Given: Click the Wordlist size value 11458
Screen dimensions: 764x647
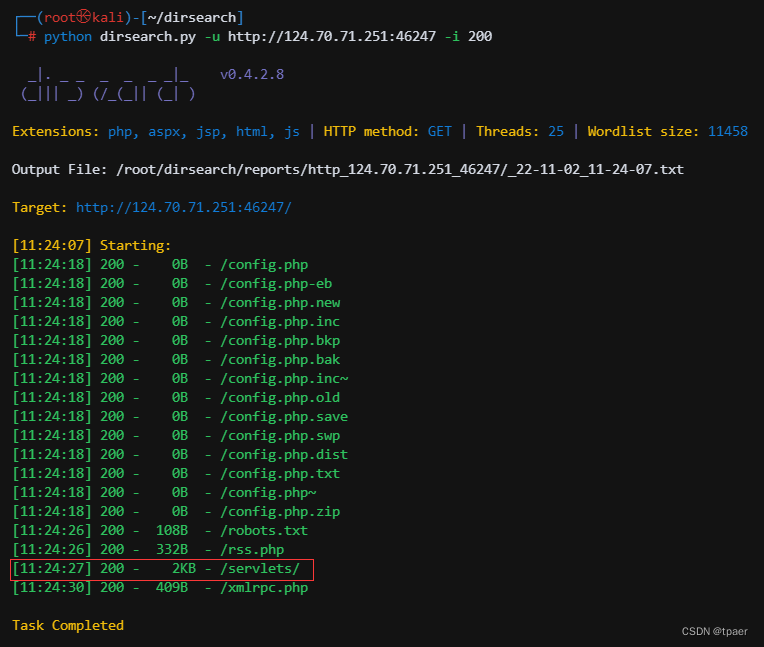Looking at the screenshot, I should click(728, 132).
